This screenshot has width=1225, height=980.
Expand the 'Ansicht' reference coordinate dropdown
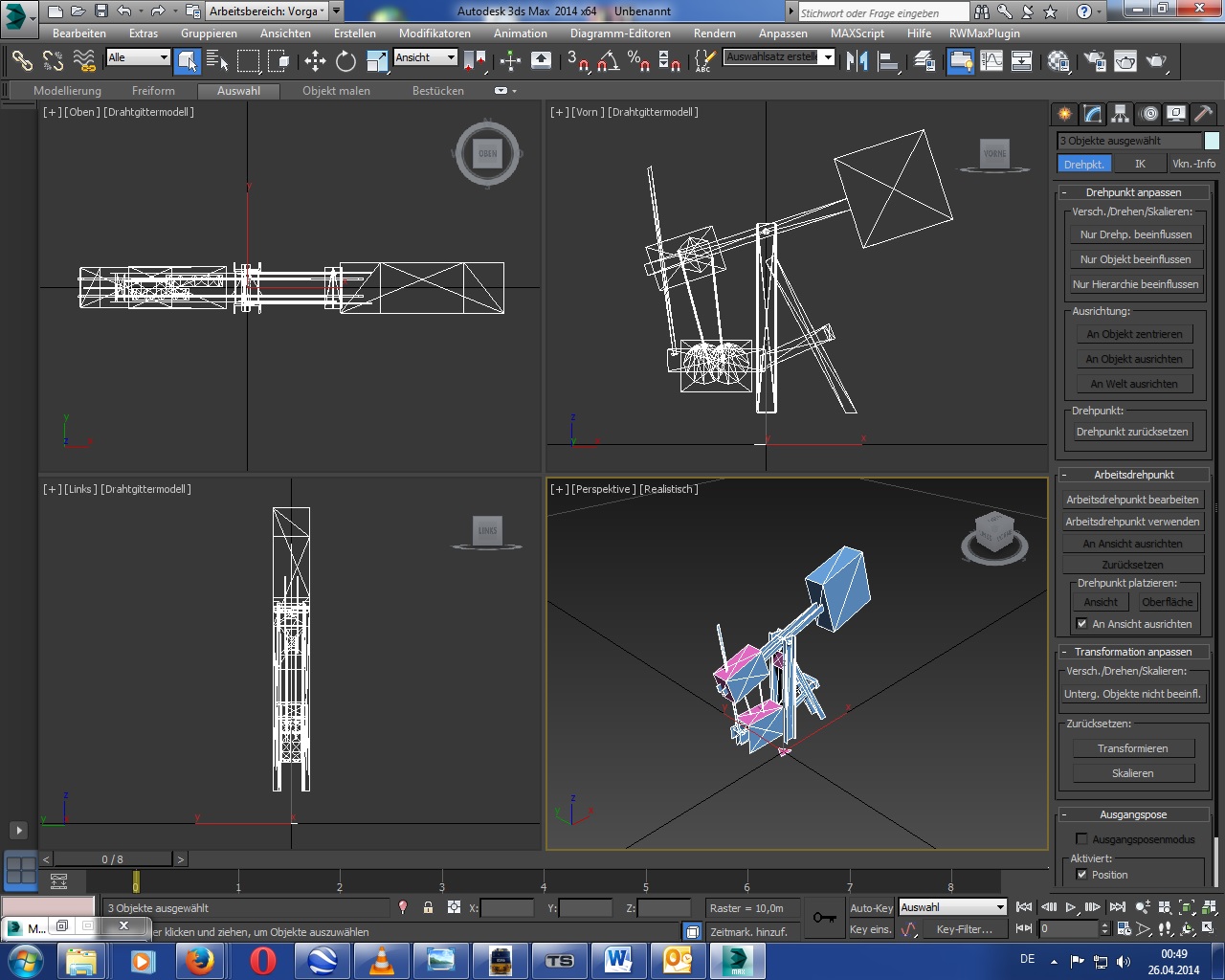point(426,57)
